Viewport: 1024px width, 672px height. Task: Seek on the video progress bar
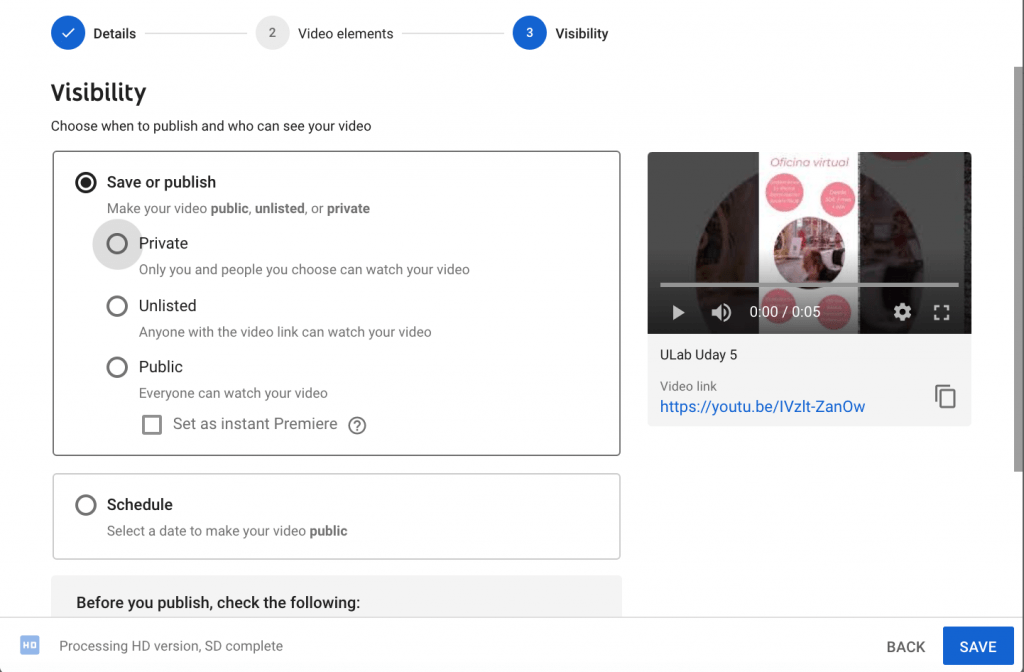[809, 285]
